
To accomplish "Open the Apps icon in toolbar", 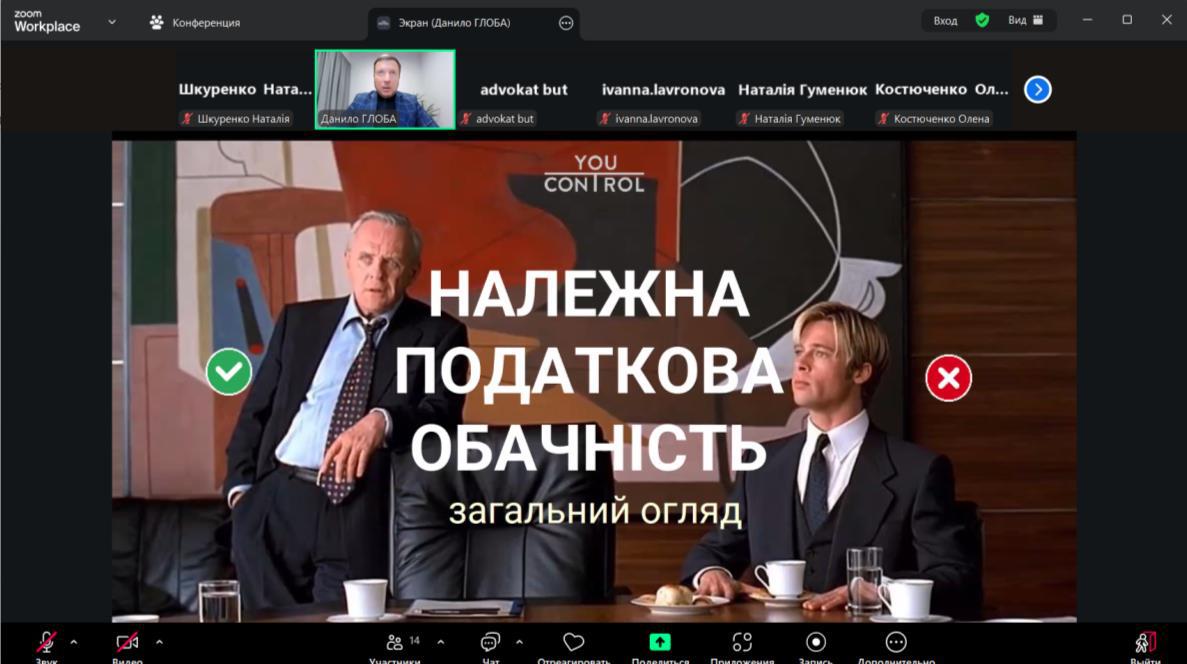I will [x=742, y=642].
